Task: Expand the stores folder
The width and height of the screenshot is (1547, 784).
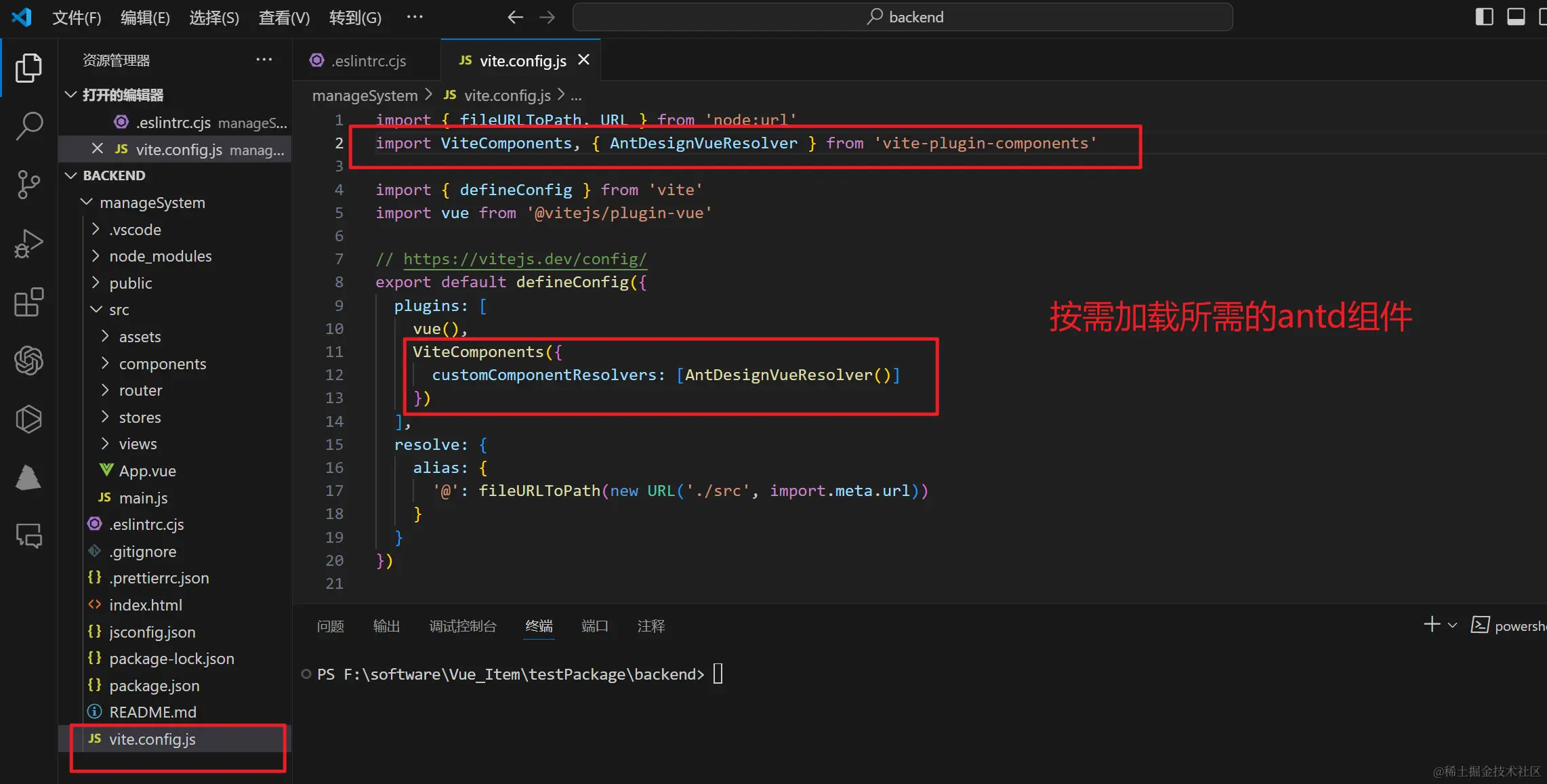Action: coord(175,417)
